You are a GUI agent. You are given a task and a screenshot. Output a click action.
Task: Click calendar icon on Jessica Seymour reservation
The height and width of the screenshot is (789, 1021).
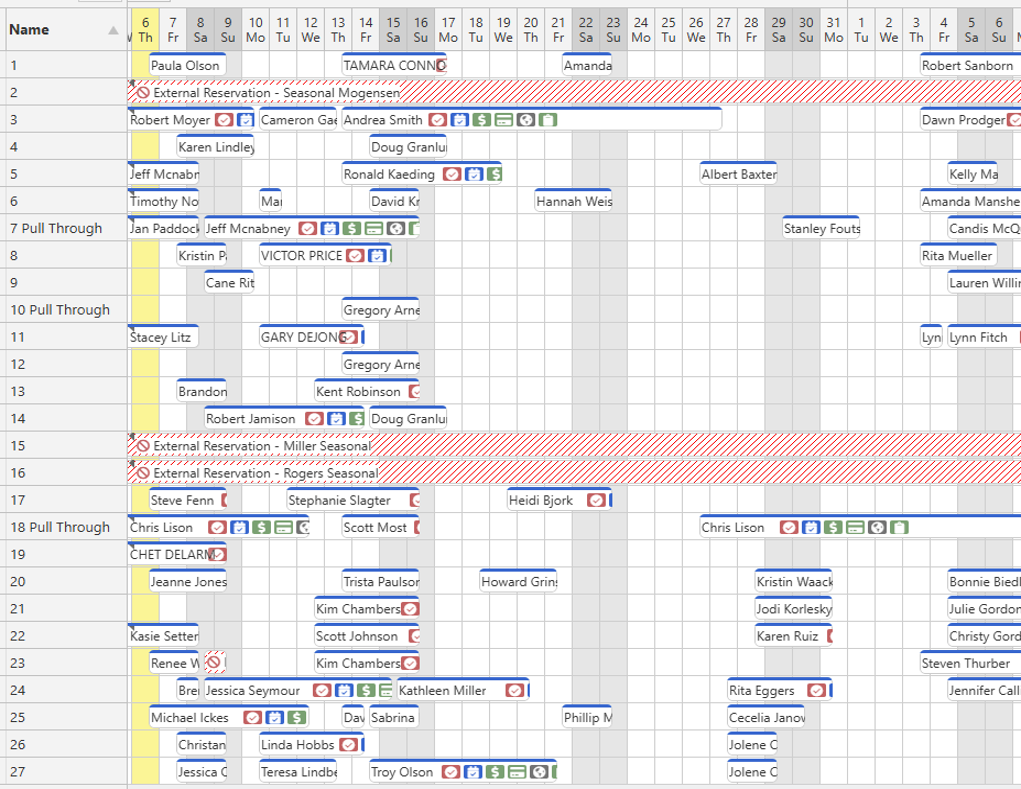344,690
